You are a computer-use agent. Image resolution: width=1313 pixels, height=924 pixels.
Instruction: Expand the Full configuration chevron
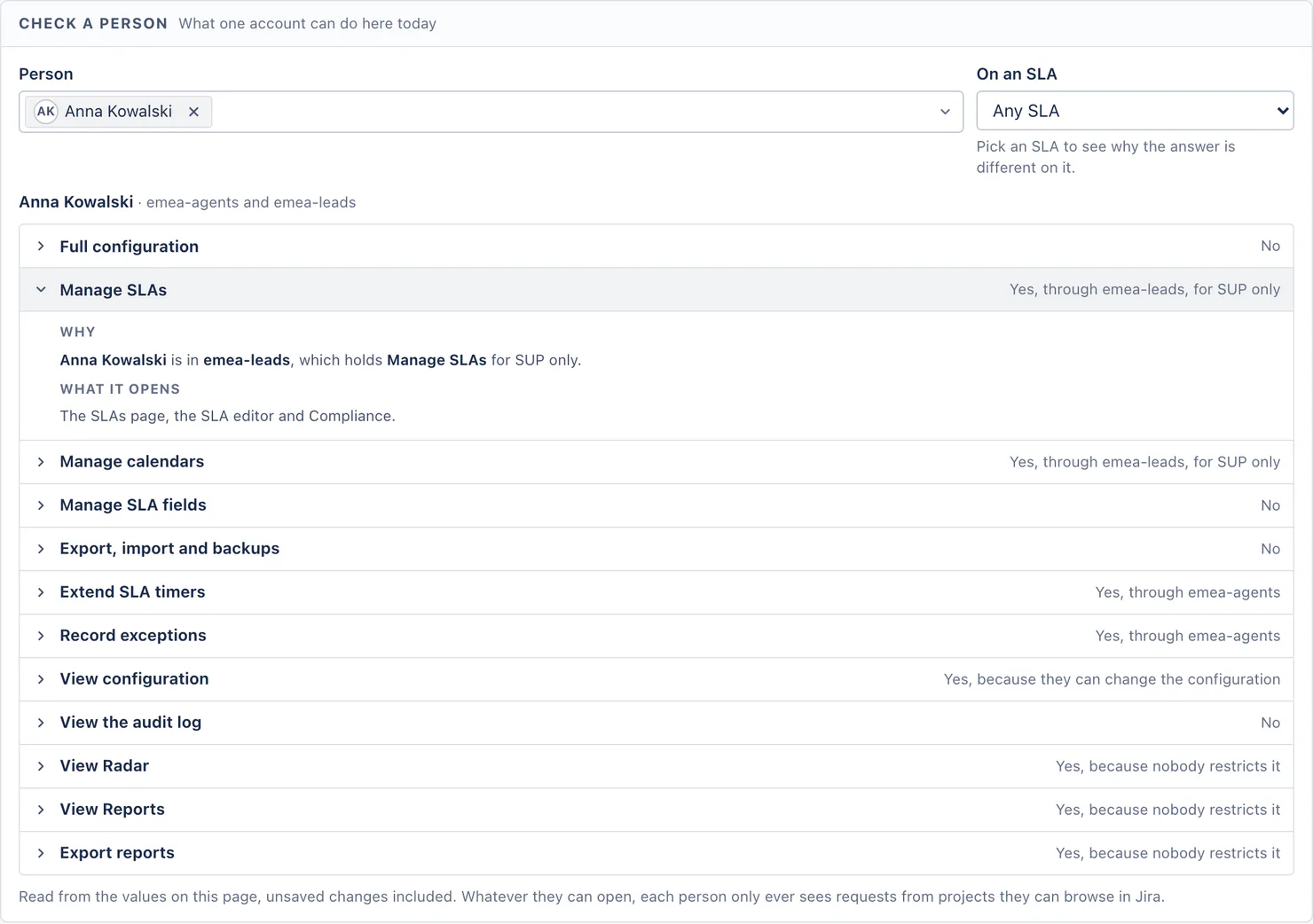pos(41,247)
